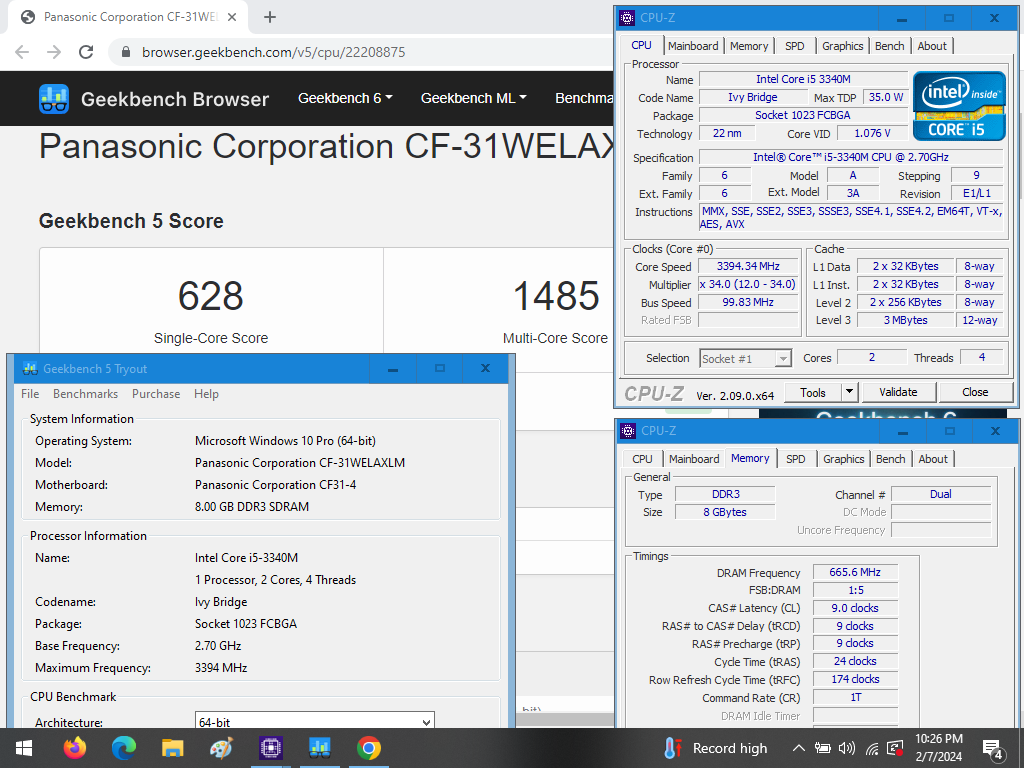Open Microsoft Edge from the taskbar

point(123,748)
